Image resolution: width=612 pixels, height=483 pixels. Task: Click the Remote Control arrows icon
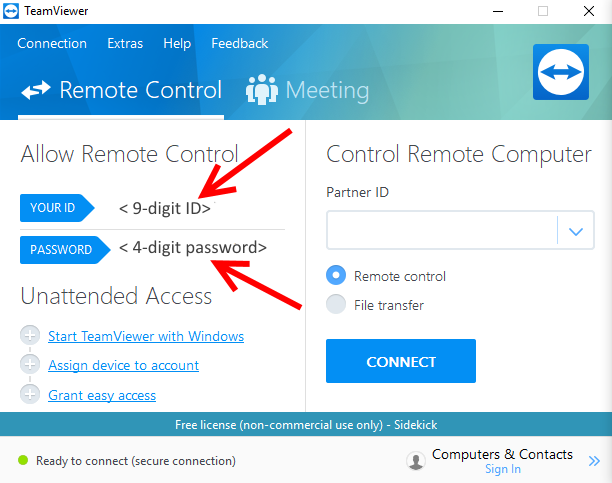pyautogui.click(x=36, y=90)
